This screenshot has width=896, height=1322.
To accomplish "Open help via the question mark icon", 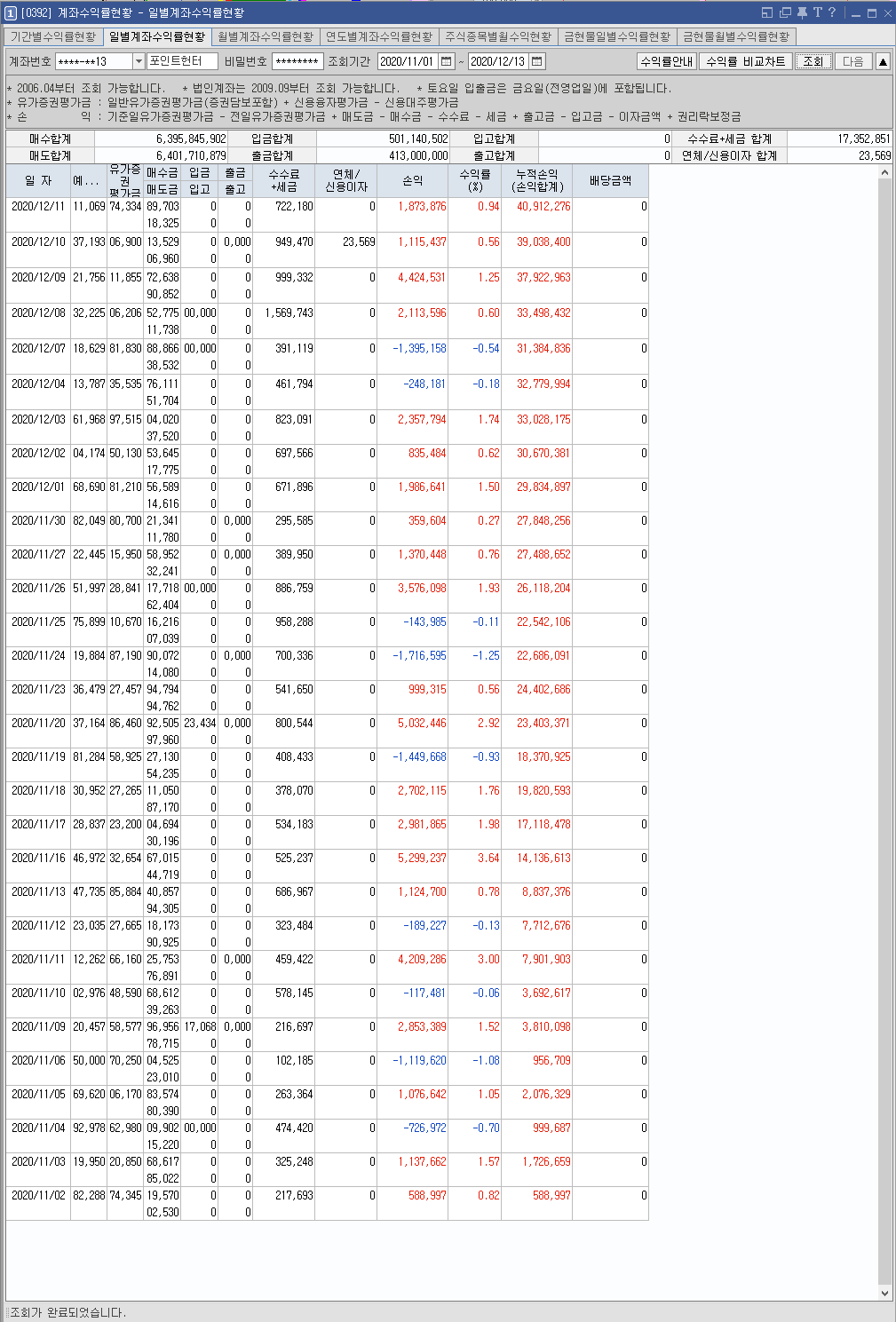I will point(832,12).
